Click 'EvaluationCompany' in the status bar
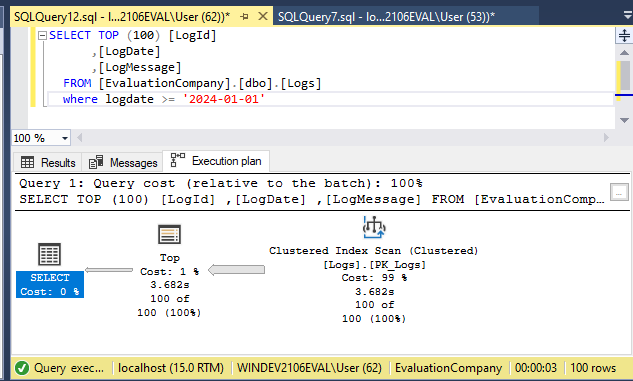 pyautogui.click(x=449, y=368)
